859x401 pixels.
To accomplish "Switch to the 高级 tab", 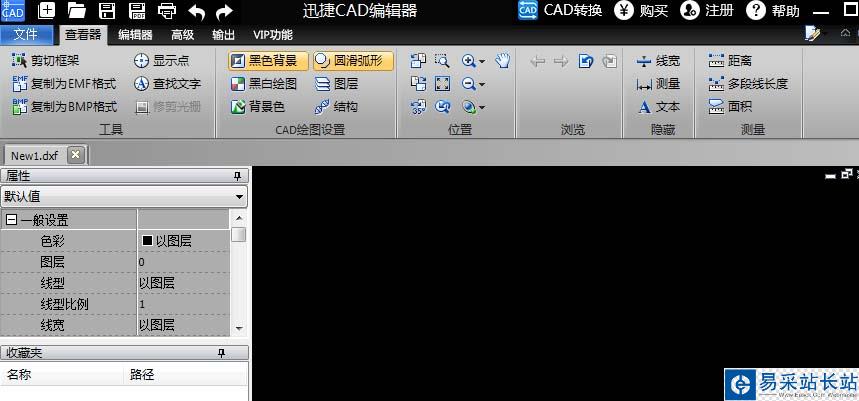I will point(182,36).
